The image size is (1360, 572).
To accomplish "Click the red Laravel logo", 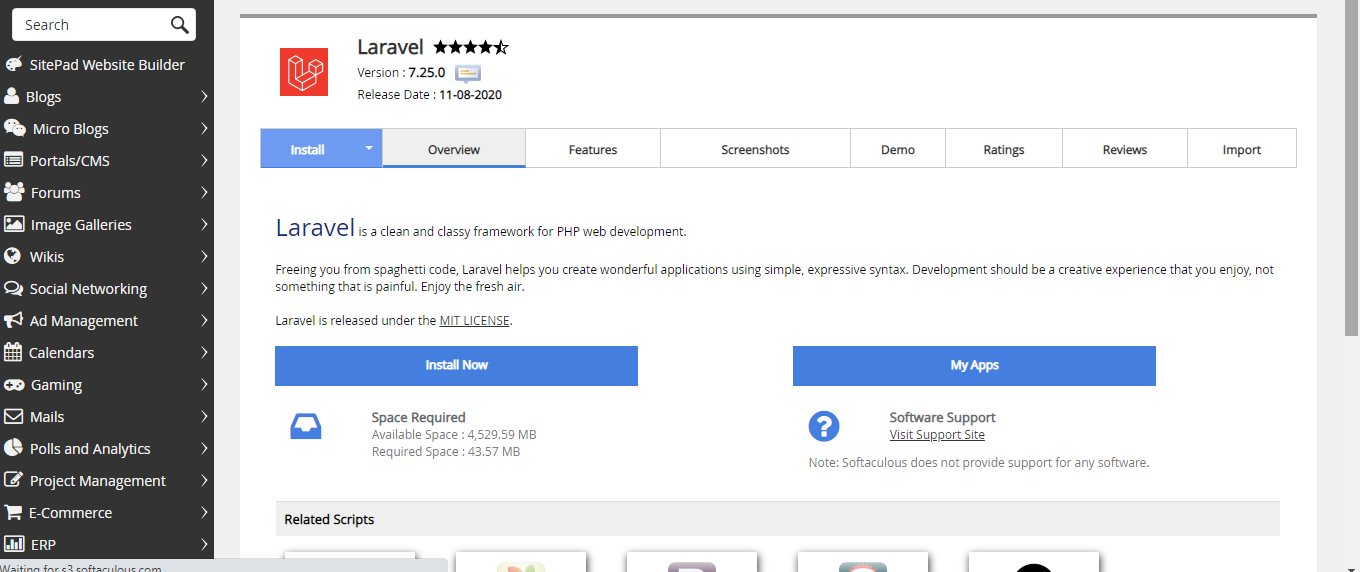I will coord(304,72).
